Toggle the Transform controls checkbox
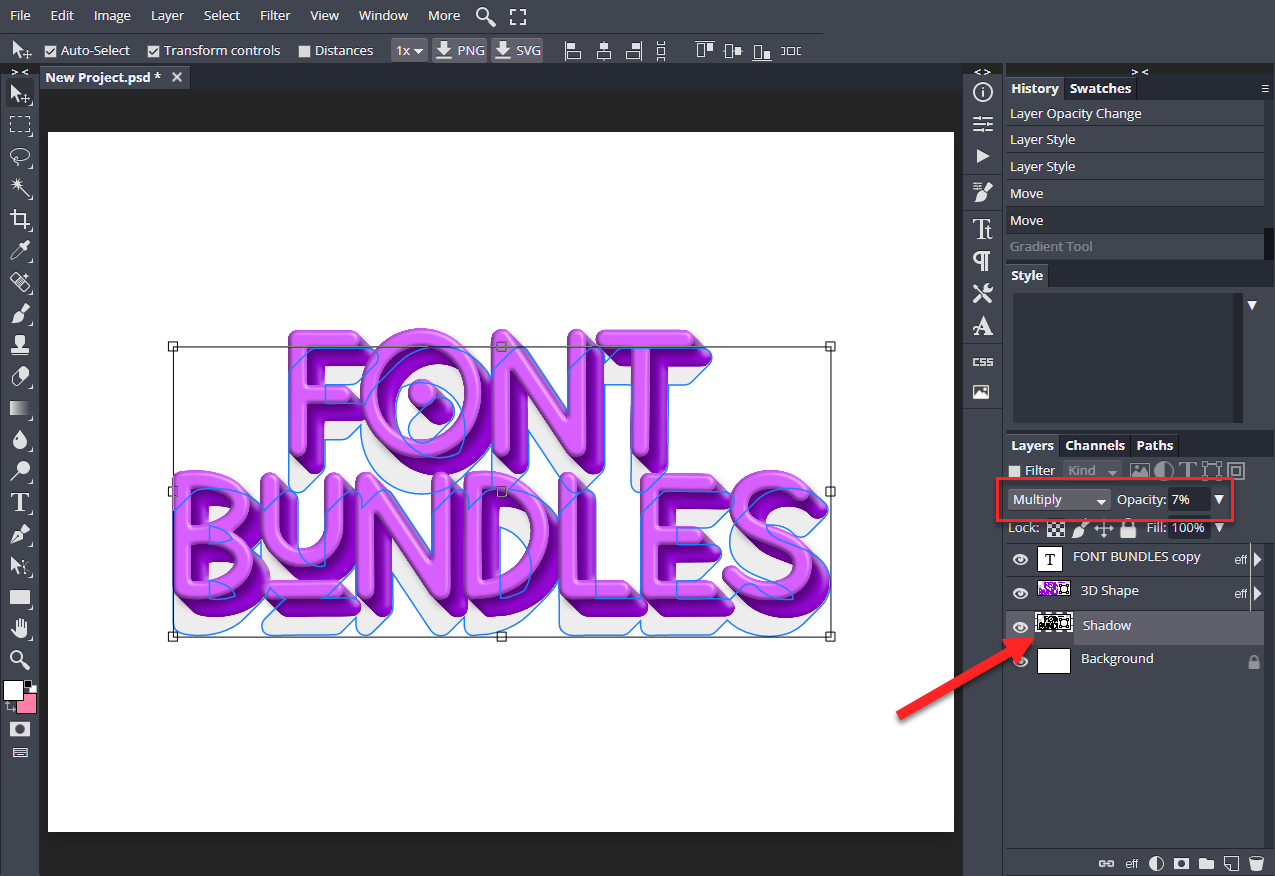The height and width of the screenshot is (876, 1275). pyautogui.click(x=153, y=51)
